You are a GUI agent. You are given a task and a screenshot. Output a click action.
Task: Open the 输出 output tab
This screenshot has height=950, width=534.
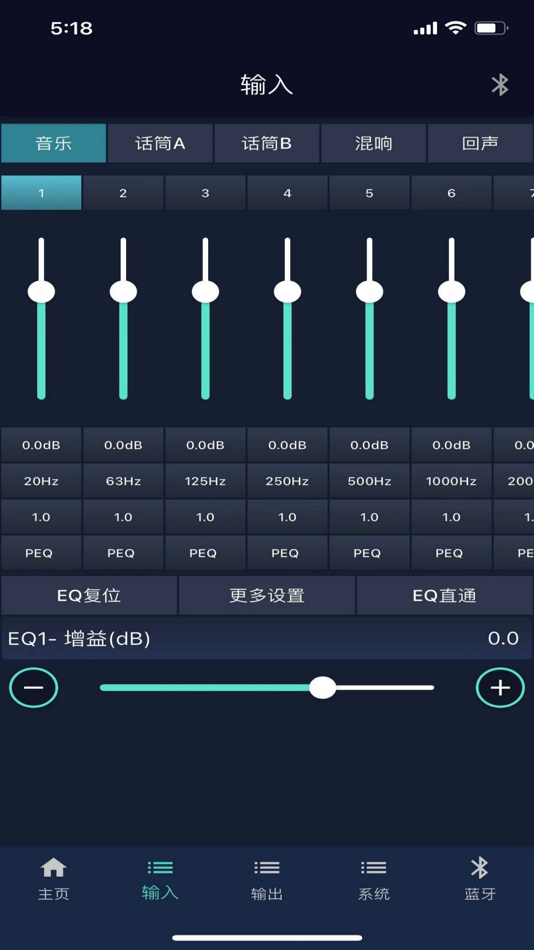coord(267,879)
